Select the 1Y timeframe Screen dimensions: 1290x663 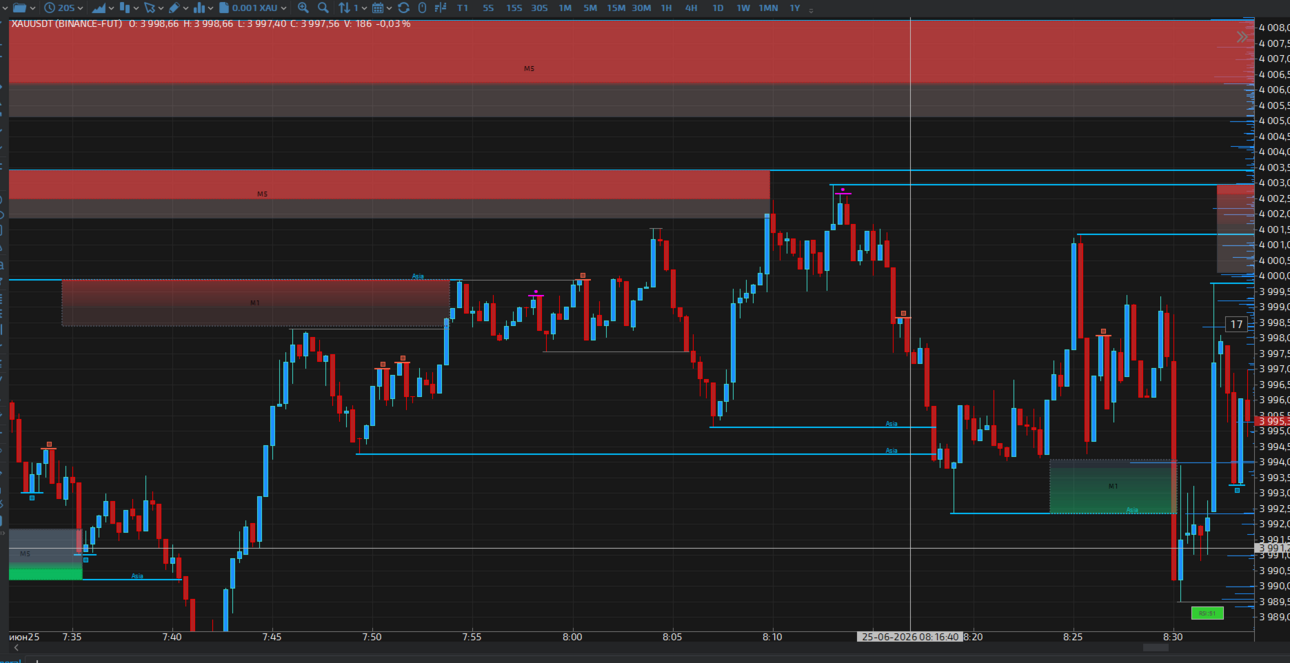795,8
